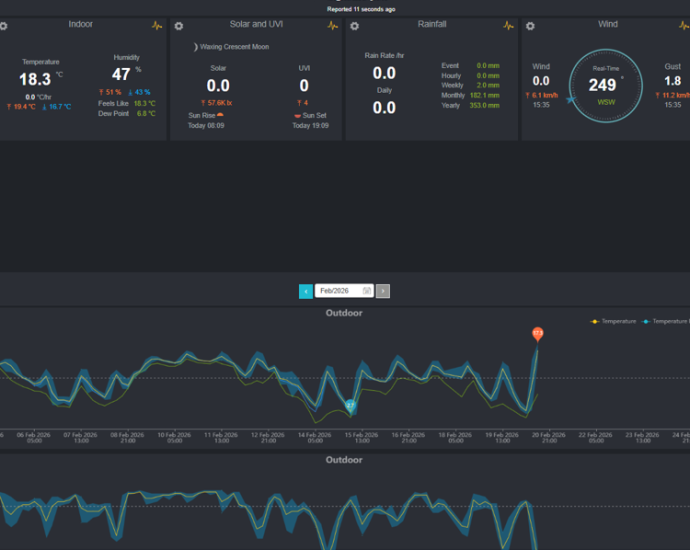Click the Rainfall panel title
The image size is (690, 550).
click(432, 24)
